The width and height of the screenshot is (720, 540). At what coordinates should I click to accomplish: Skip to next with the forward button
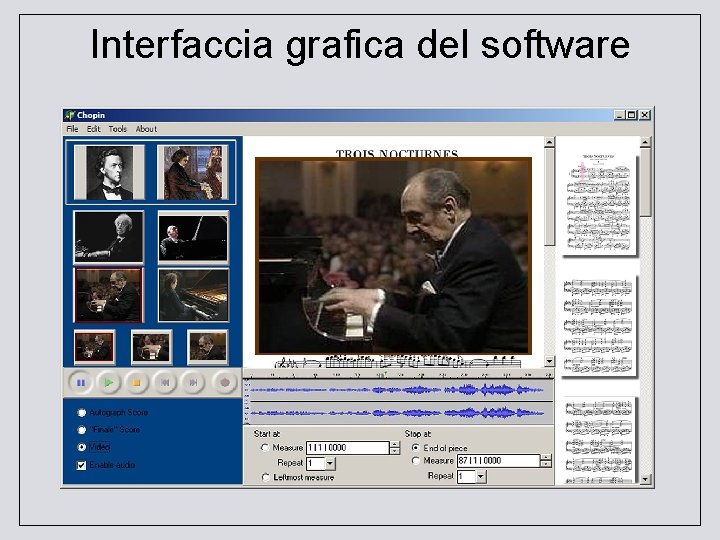coord(193,382)
